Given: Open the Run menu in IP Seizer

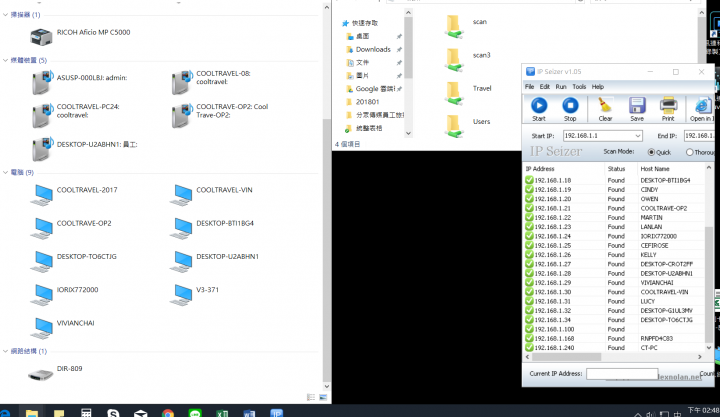Looking at the screenshot, I should tap(561, 86).
